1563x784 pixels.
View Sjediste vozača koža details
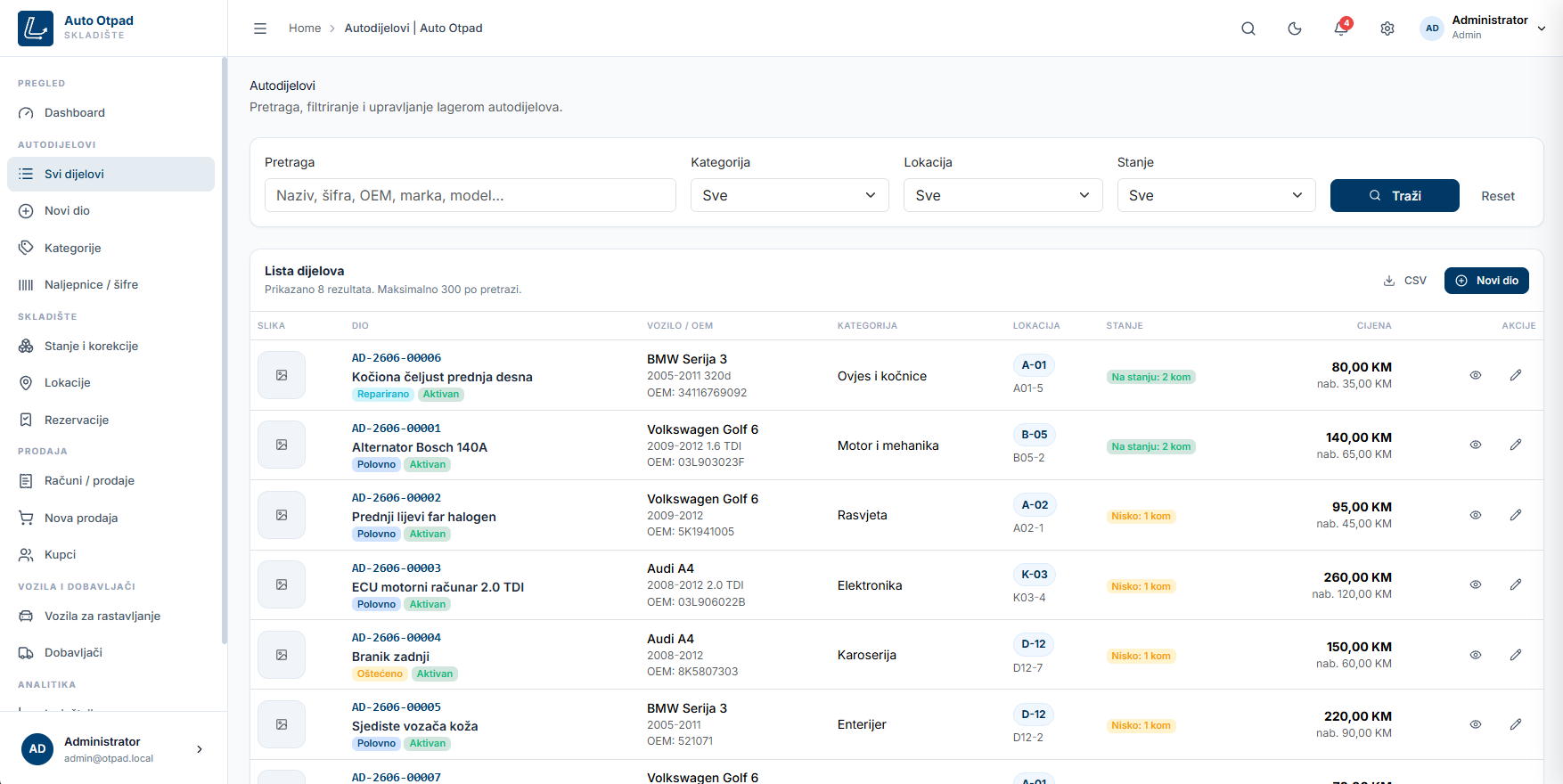tap(1476, 724)
